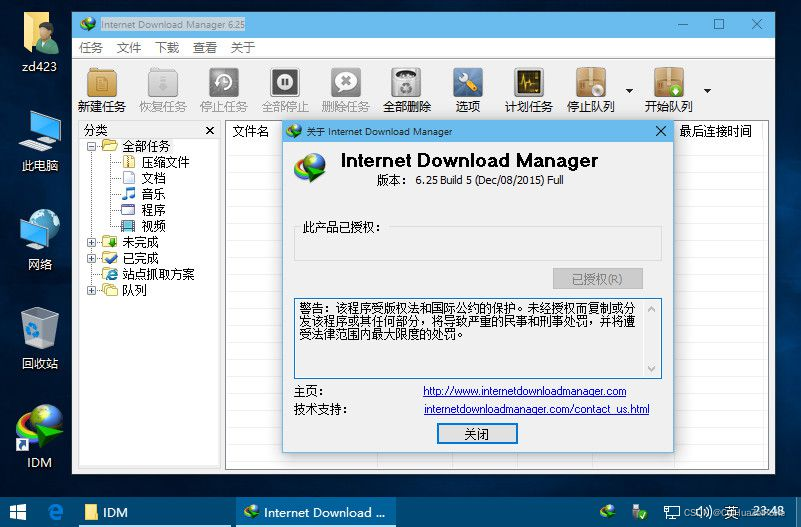Open the 查看 menu
The width and height of the screenshot is (801, 527).
[x=205, y=47]
